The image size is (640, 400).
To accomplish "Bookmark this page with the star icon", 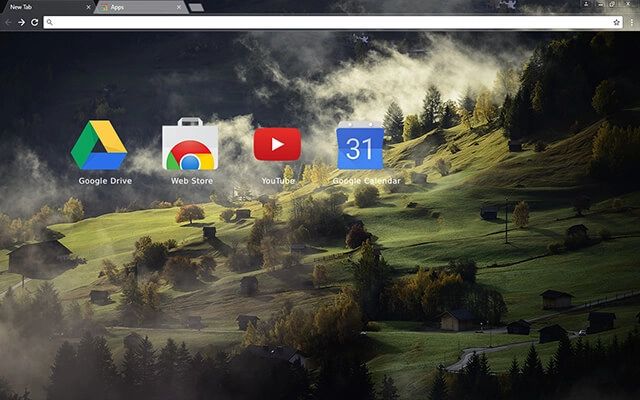I will tap(616, 22).
